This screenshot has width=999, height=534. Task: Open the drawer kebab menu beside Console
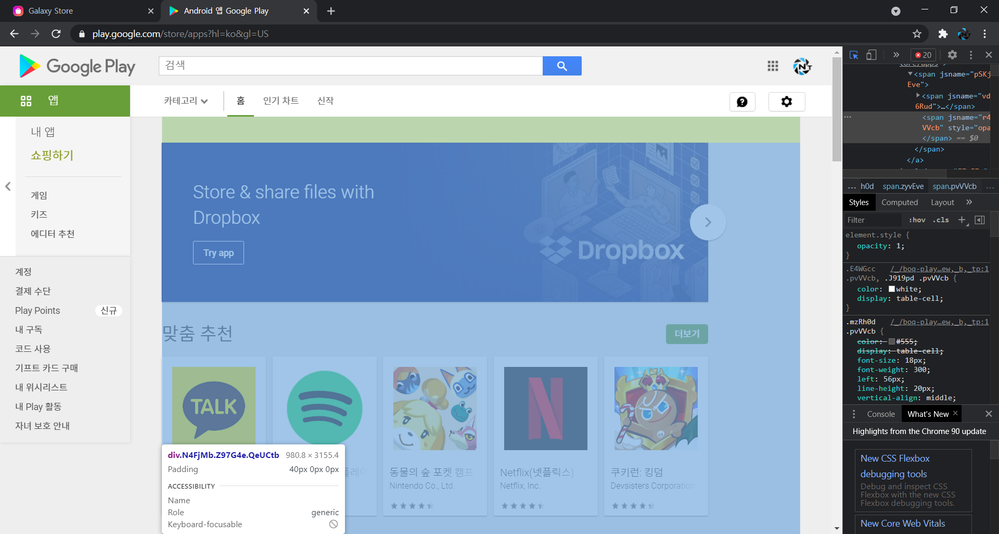854,414
